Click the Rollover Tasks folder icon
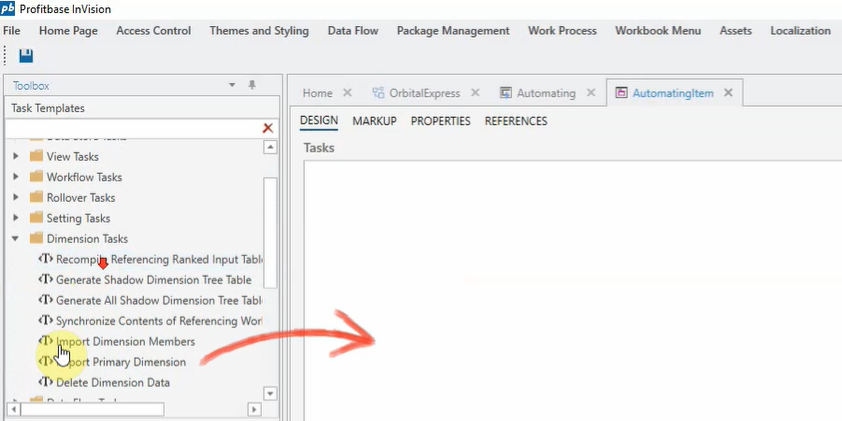The width and height of the screenshot is (842, 421). click(37, 198)
